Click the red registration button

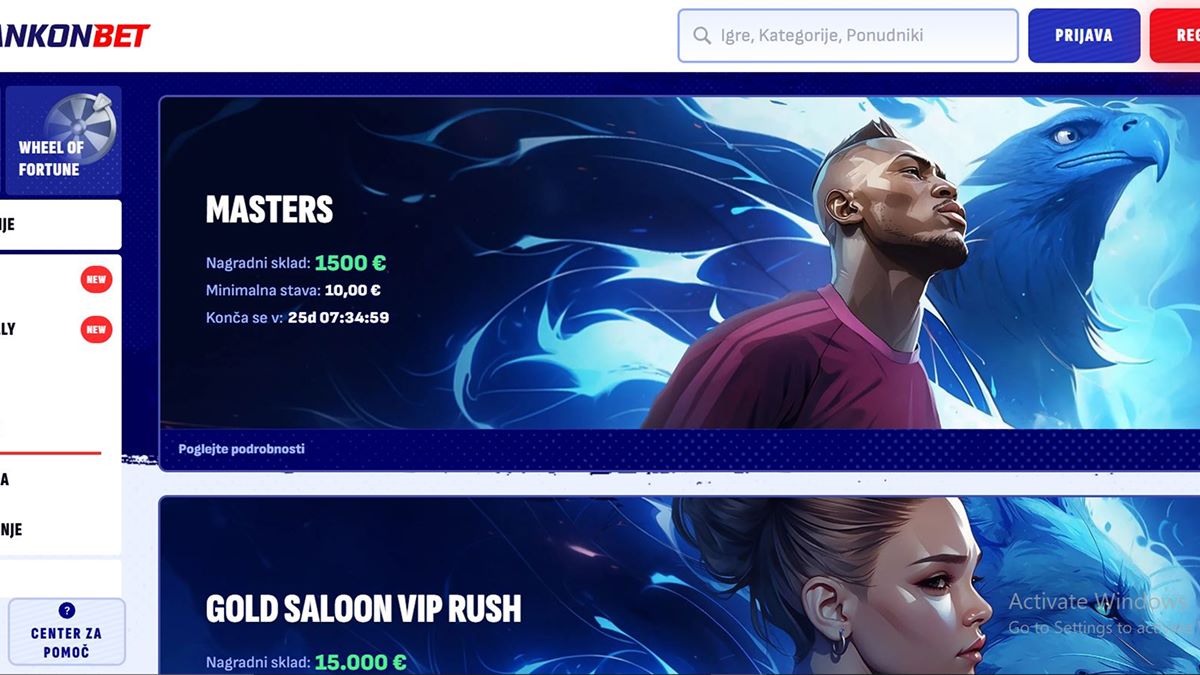[1175, 36]
